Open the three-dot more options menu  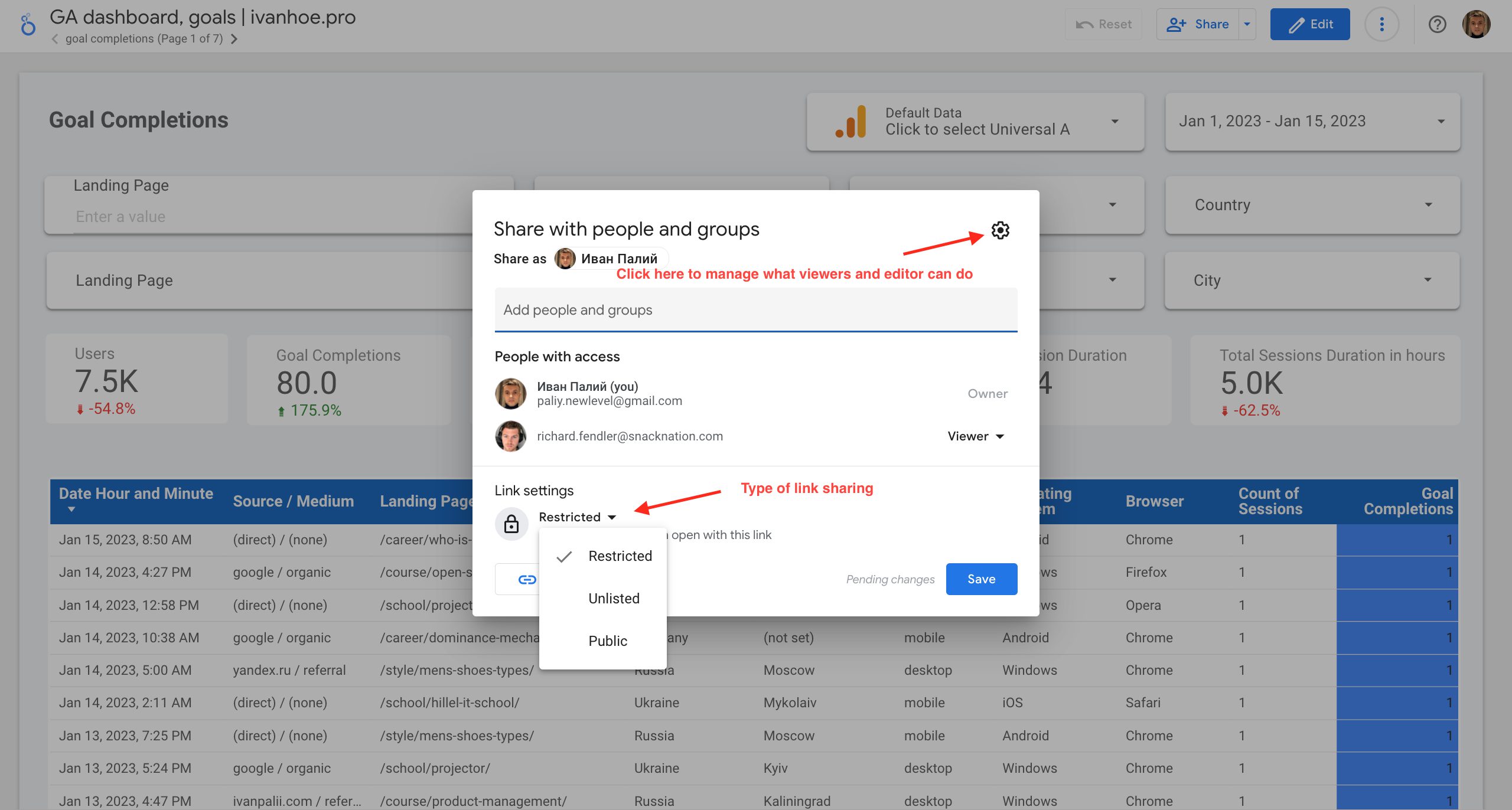(1381, 24)
